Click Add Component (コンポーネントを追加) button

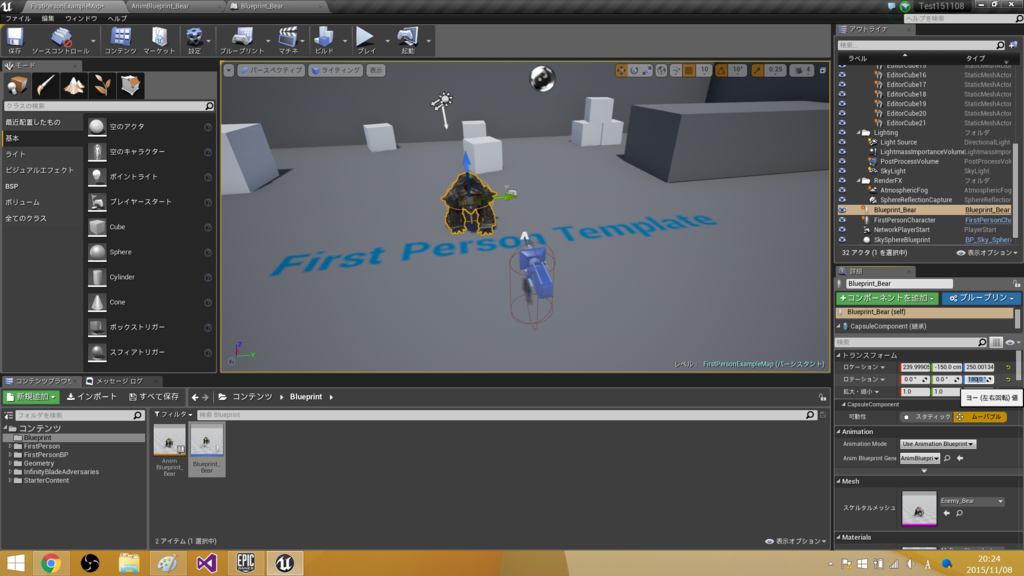tap(888, 298)
